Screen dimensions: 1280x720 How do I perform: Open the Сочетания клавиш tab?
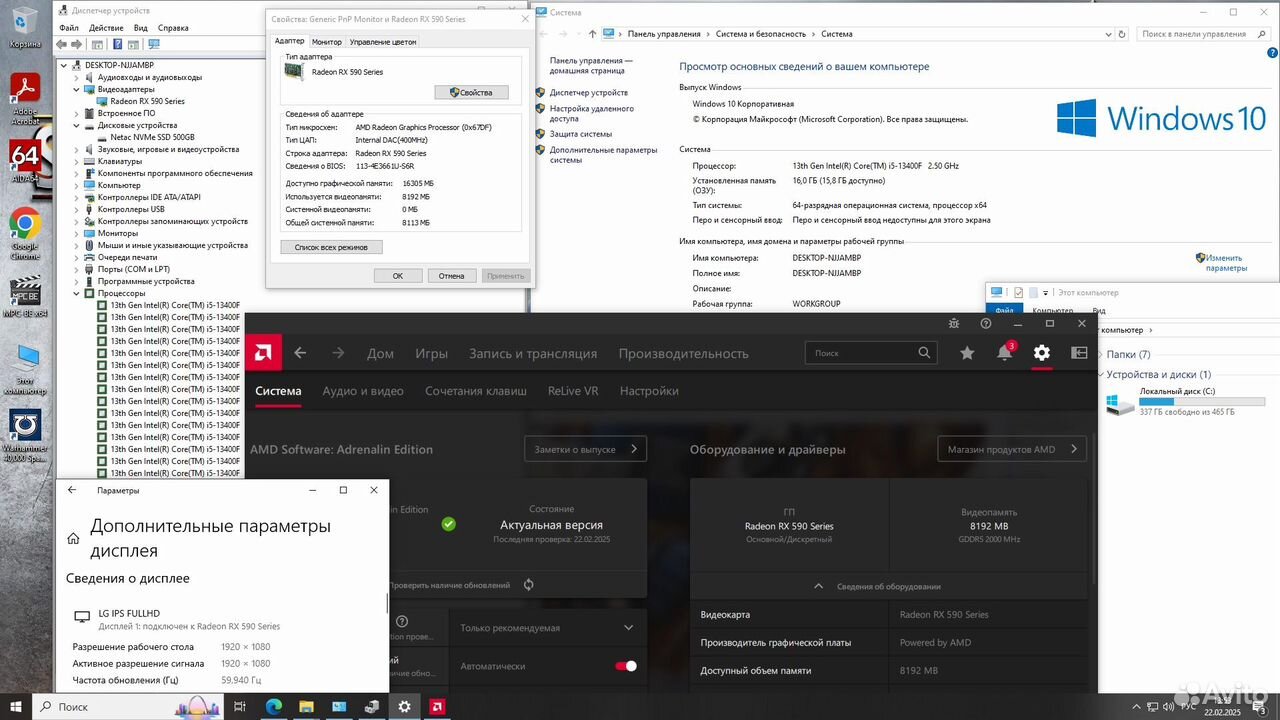(476, 391)
